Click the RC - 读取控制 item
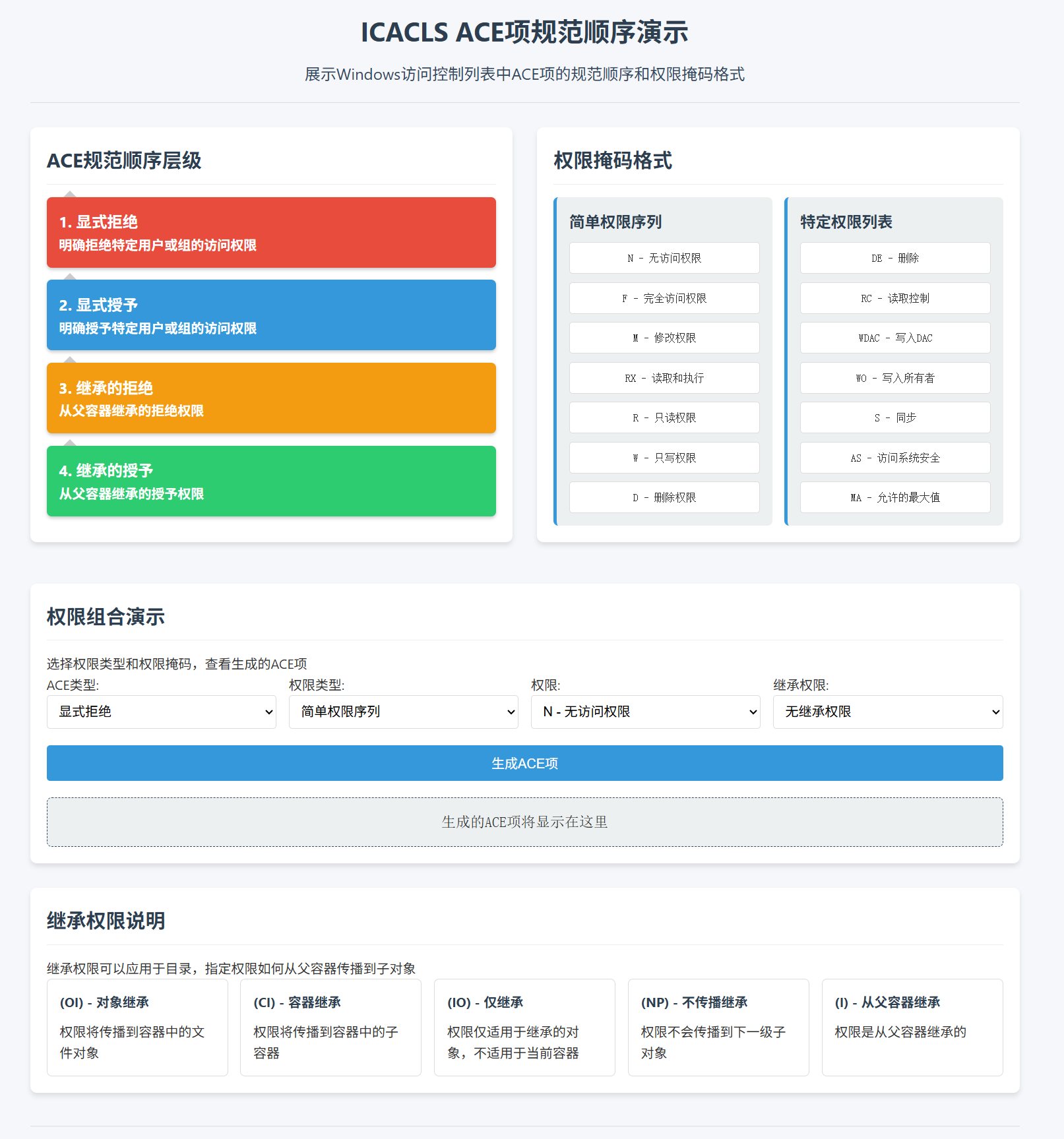This screenshot has width=1064, height=1139. tap(895, 298)
